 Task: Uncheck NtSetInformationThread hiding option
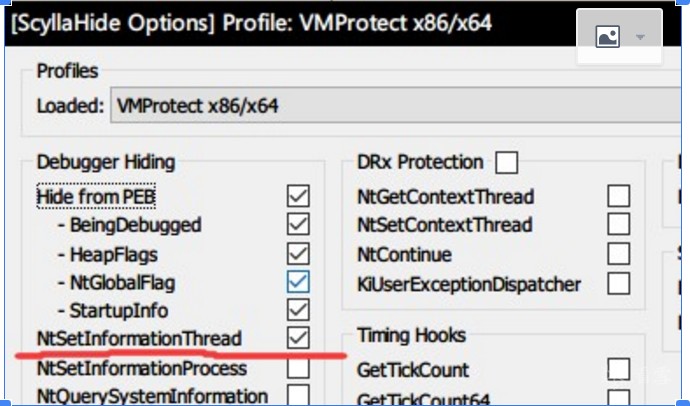298,338
